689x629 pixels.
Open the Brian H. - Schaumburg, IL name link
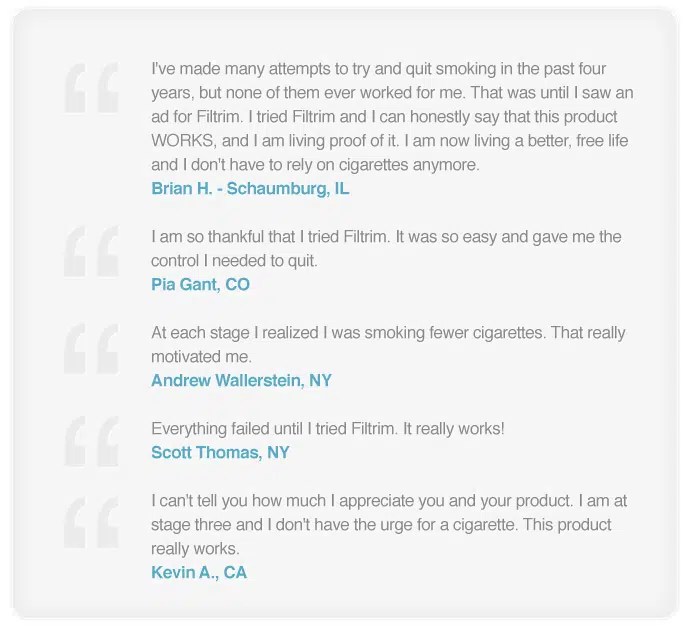tap(250, 189)
